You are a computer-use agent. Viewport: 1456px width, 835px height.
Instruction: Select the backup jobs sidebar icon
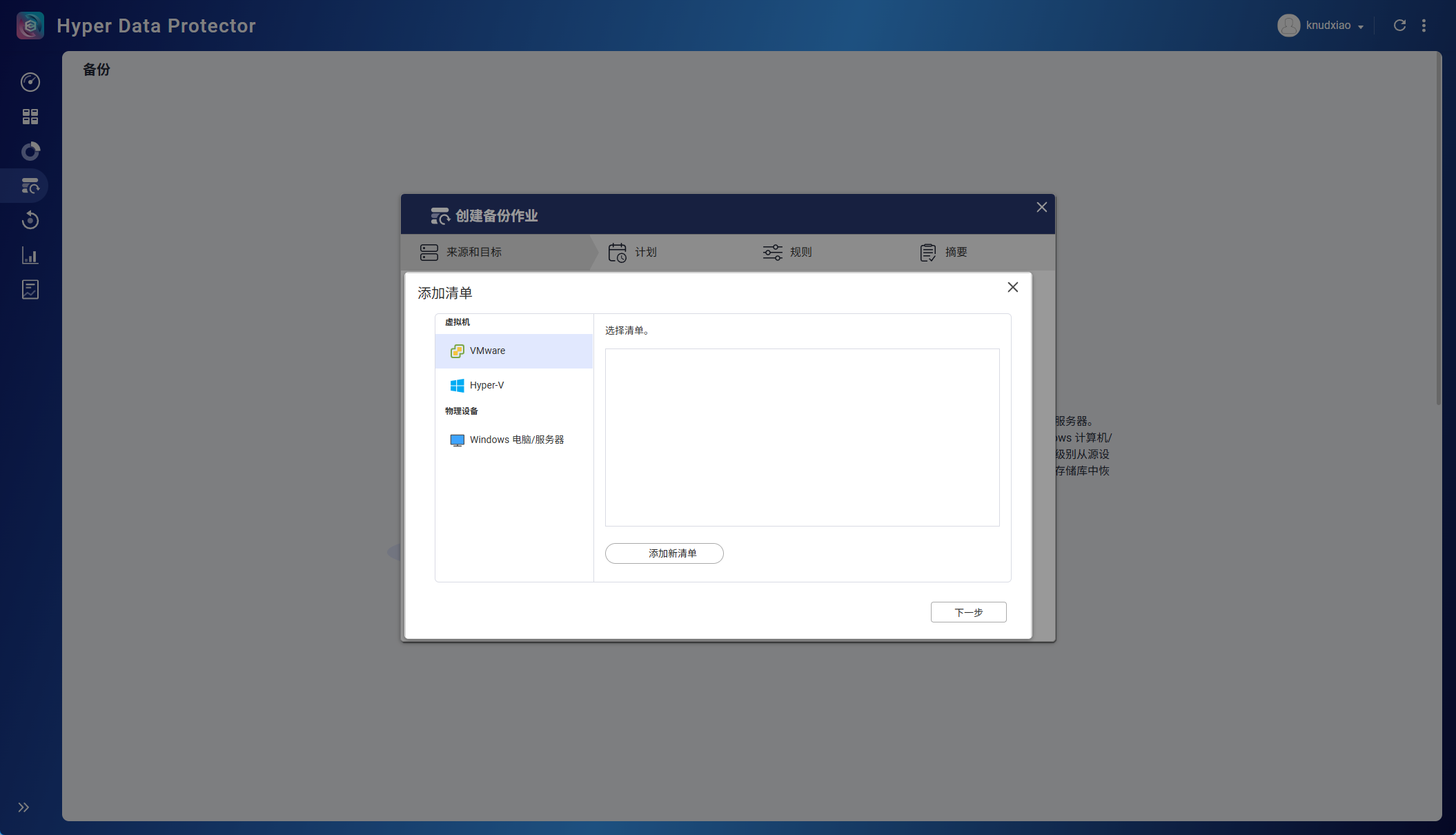click(30, 186)
